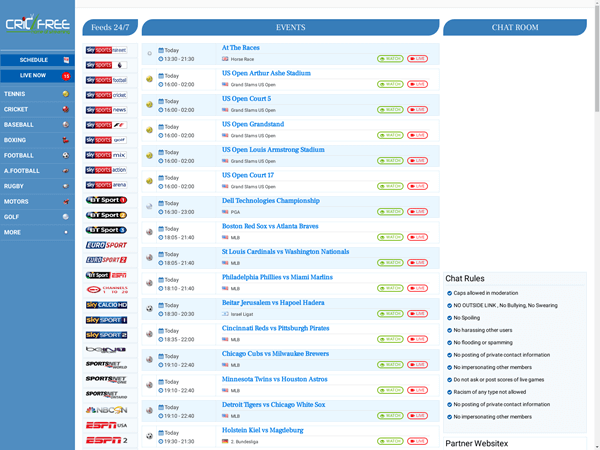Open the BT Sport 2 feed logo
The width and height of the screenshot is (600, 450).
(106, 215)
